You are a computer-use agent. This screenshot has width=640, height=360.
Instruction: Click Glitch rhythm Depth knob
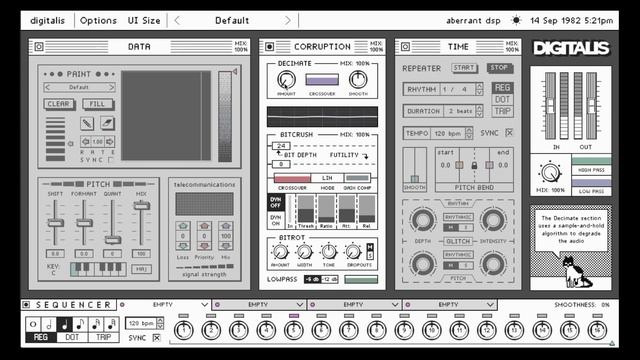click(x=423, y=220)
